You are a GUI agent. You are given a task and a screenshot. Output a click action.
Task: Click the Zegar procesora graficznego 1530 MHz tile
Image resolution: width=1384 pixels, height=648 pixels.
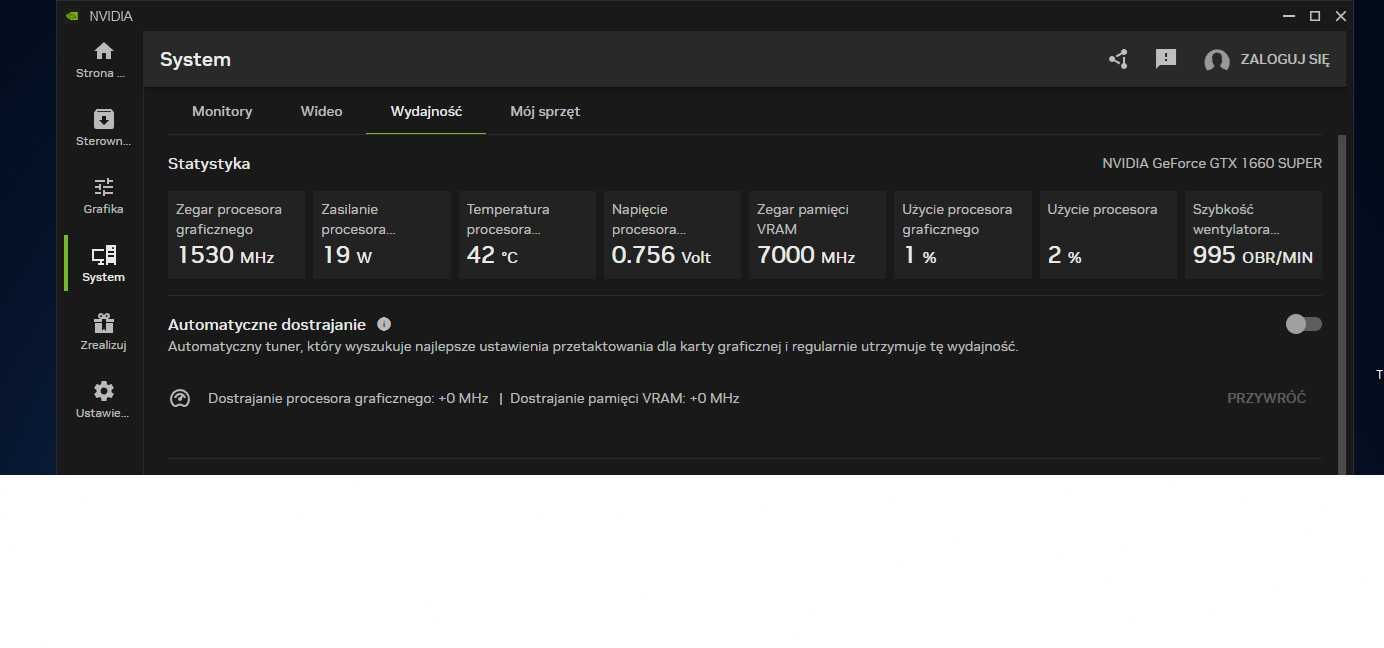pyautogui.click(x=236, y=234)
